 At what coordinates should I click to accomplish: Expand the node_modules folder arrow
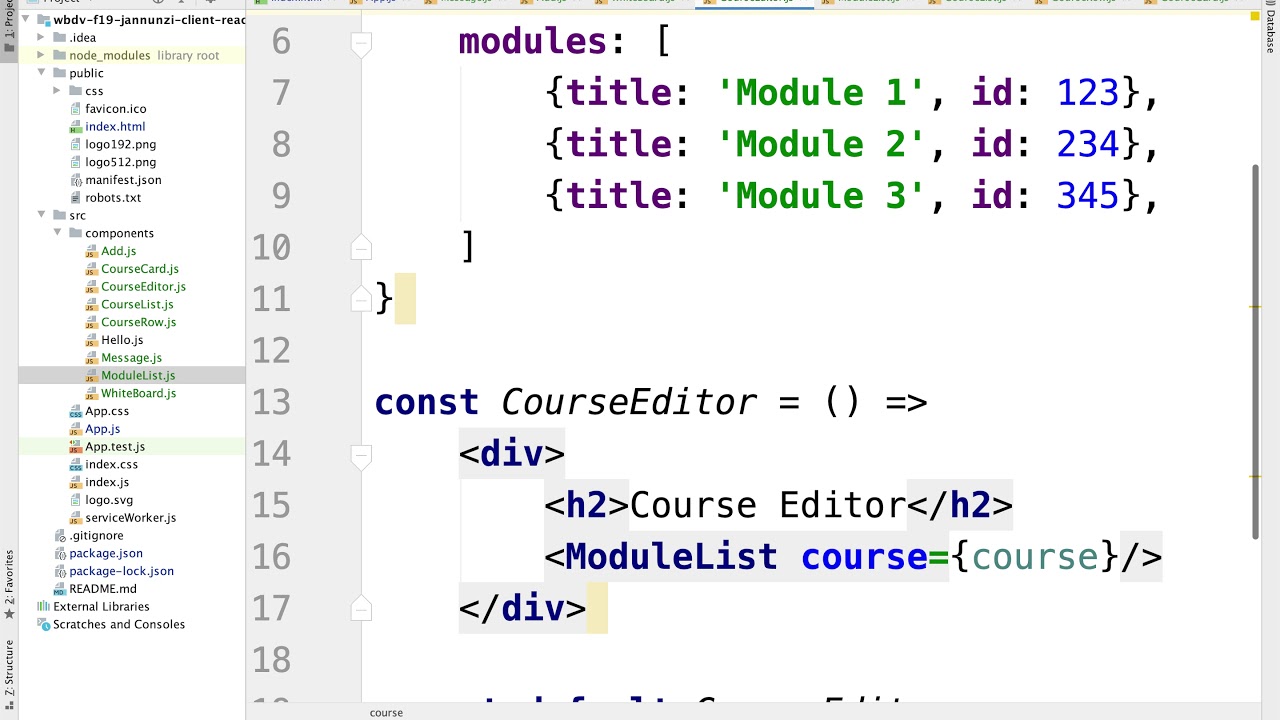(x=42, y=56)
